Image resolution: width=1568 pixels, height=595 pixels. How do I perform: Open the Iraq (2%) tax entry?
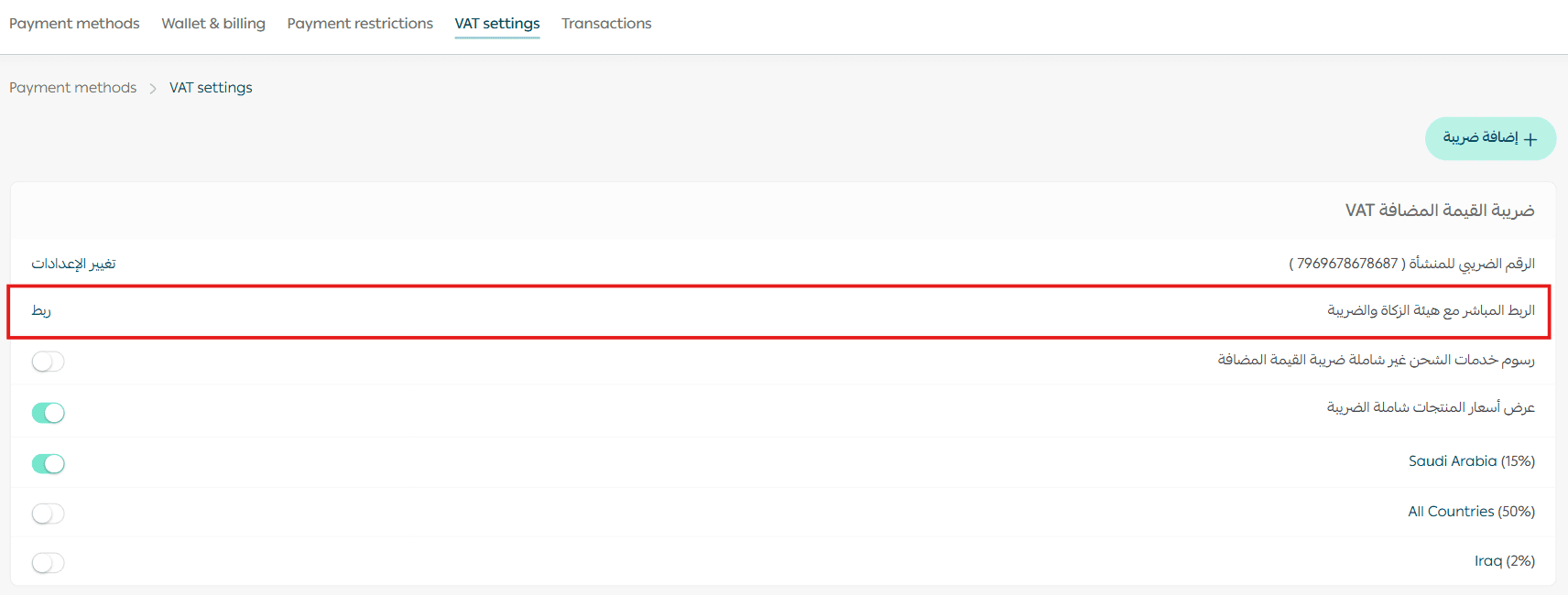tap(1504, 561)
